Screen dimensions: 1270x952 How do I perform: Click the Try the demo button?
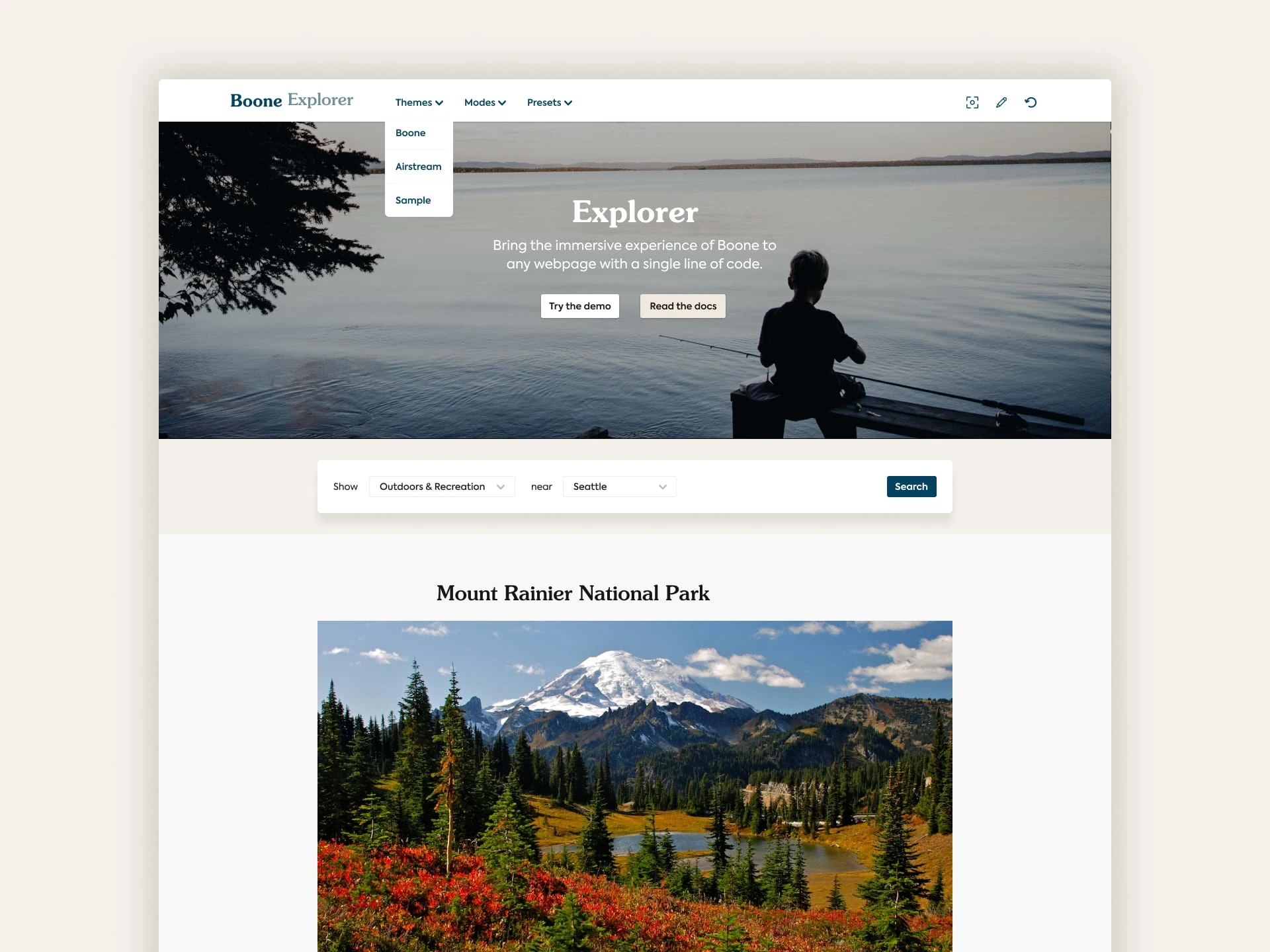(580, 306)
